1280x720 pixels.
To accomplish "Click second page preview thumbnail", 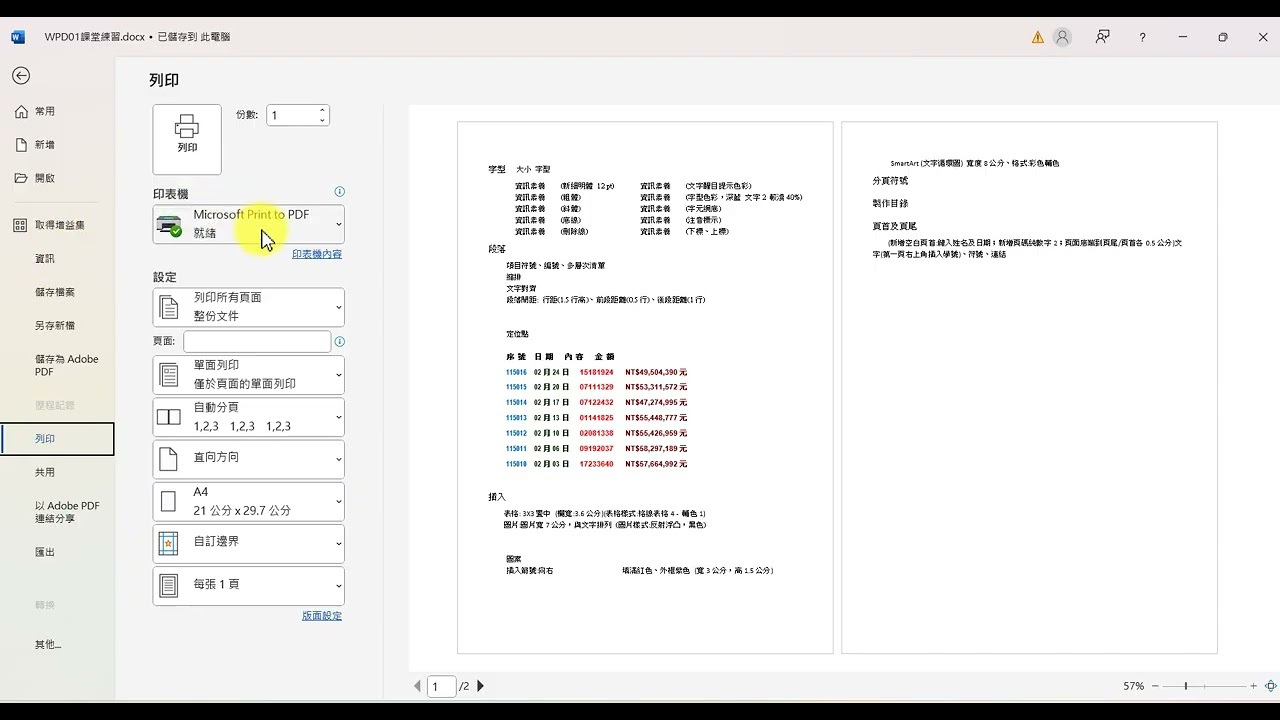I will 1029,388.
